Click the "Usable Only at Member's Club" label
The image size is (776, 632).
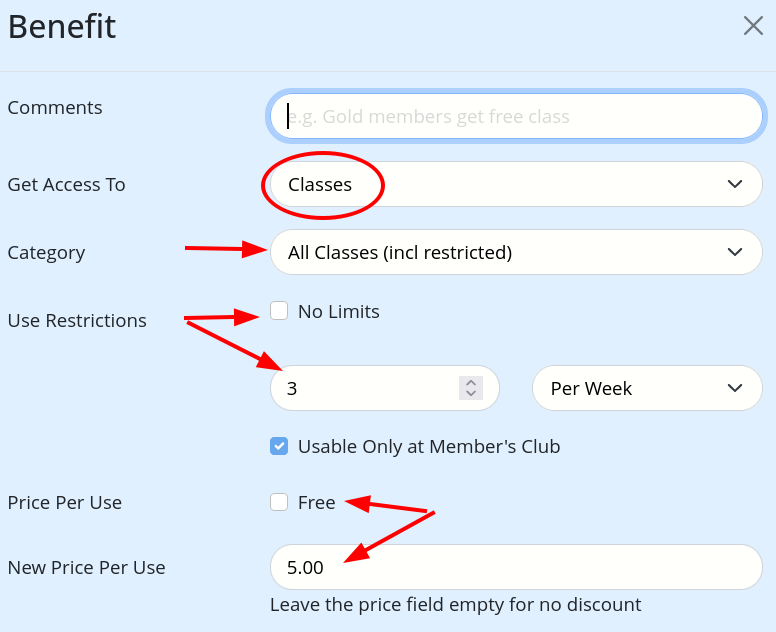[429, 447]
